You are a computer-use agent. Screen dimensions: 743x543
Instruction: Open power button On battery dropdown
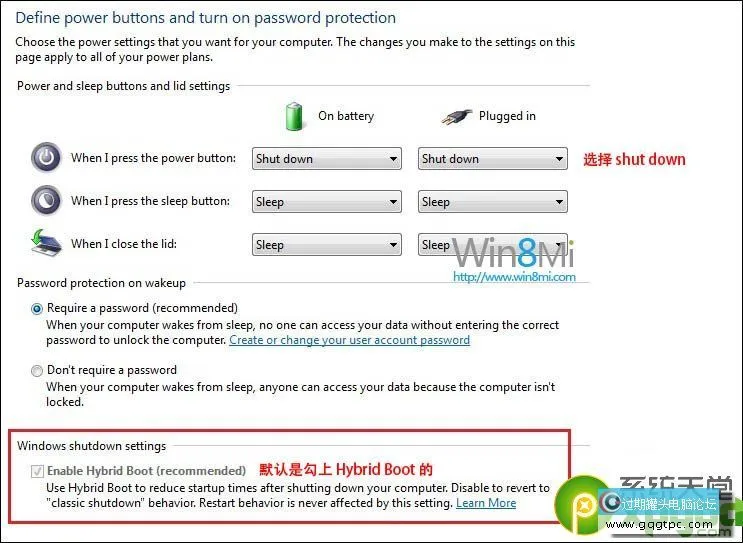point(326,159)
